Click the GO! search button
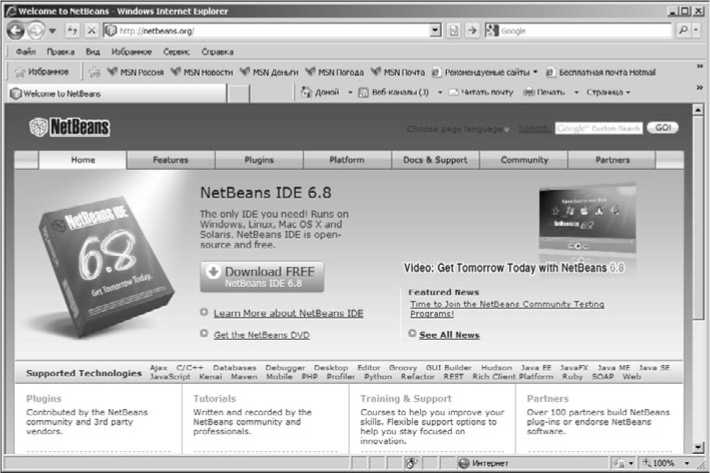 click(x=662, y=128)
